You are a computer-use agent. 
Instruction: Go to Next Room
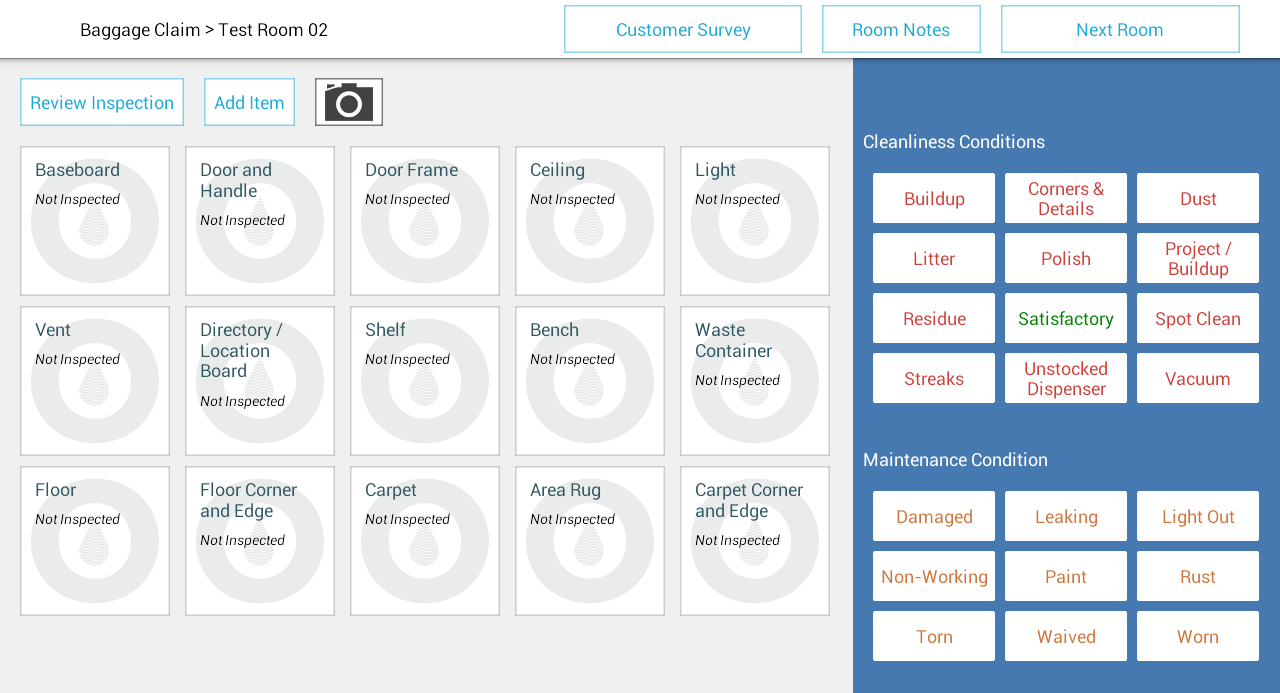(x=1120, y=29)
